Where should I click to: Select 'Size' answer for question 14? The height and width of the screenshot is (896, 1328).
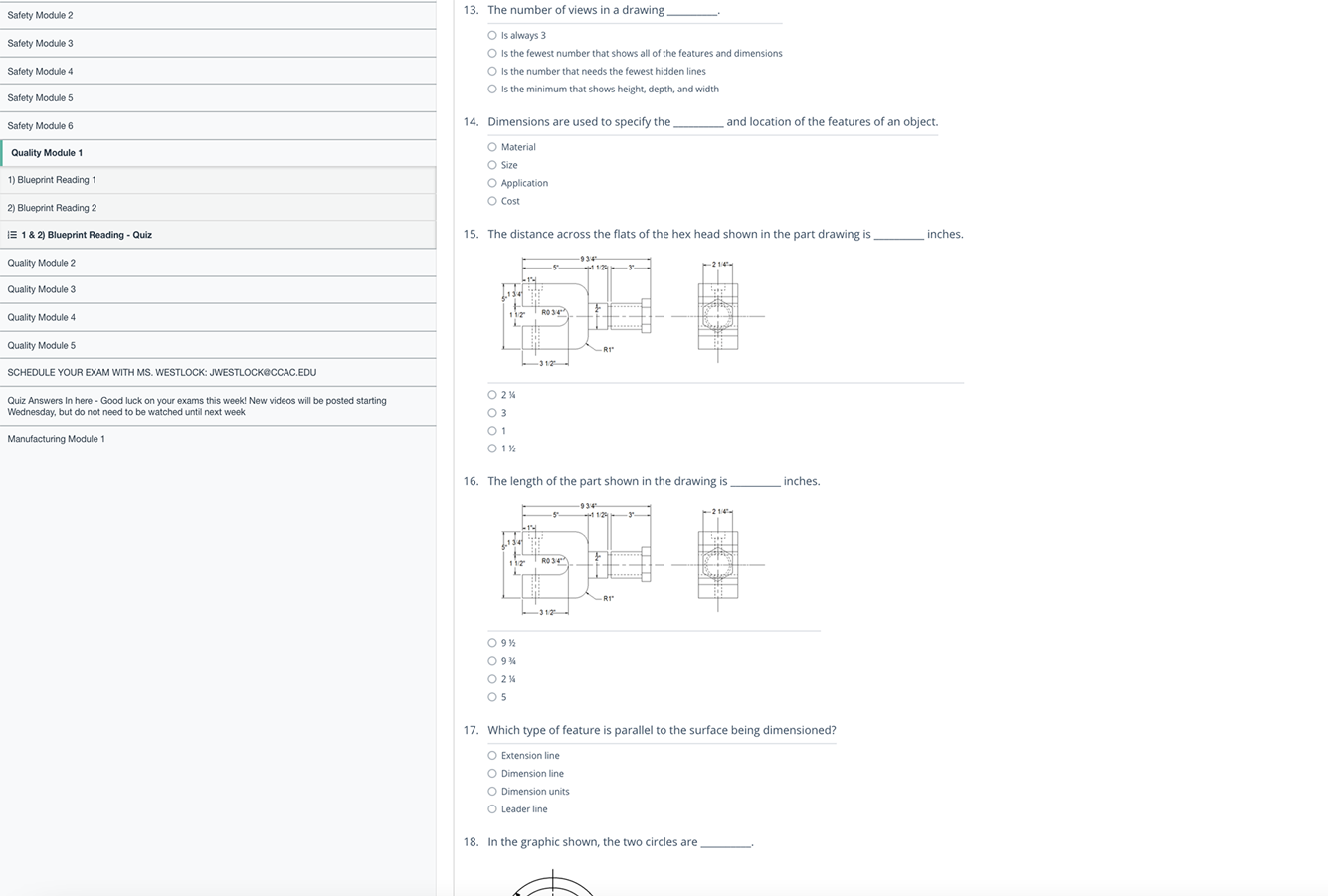[492, 165]
